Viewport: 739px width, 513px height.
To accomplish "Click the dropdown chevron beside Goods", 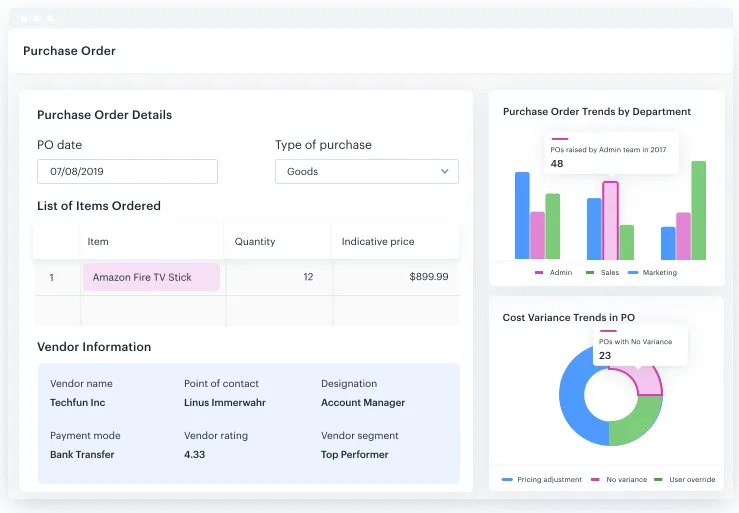I will [445, 171].
